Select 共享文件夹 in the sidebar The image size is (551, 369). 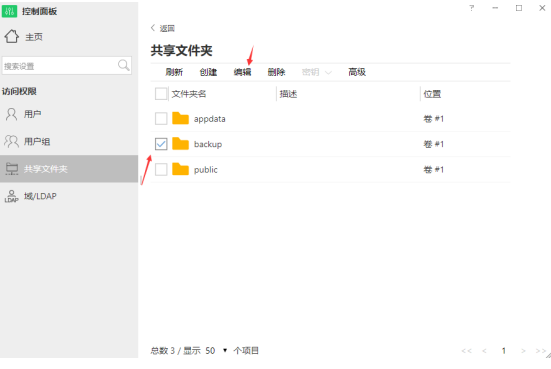[x=69, y=169]
